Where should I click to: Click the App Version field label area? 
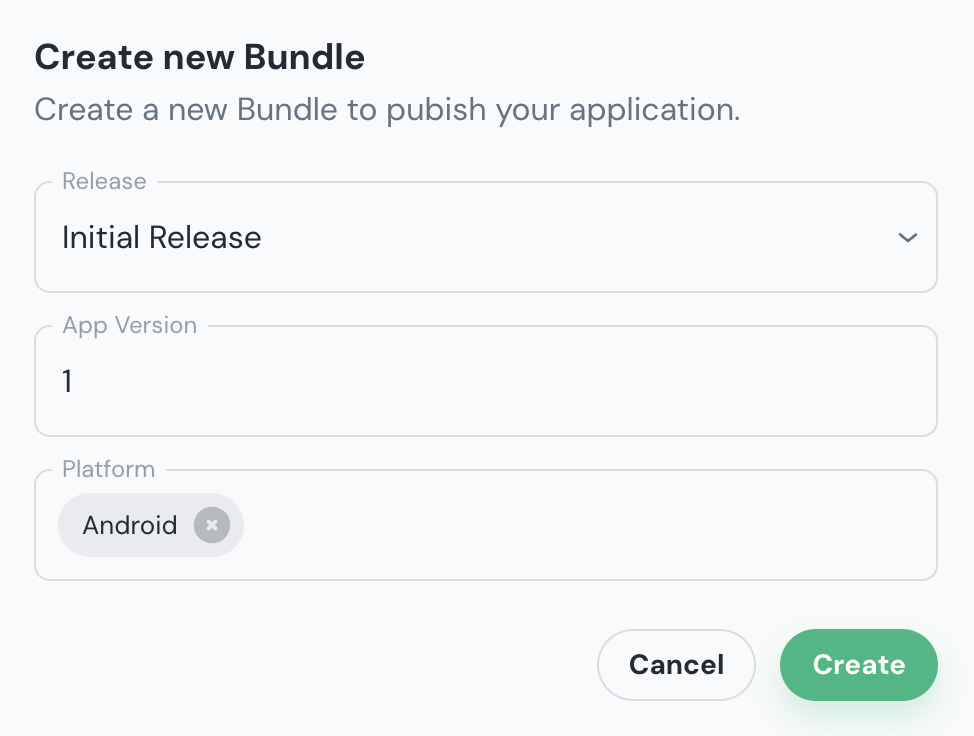click(129, 325)
